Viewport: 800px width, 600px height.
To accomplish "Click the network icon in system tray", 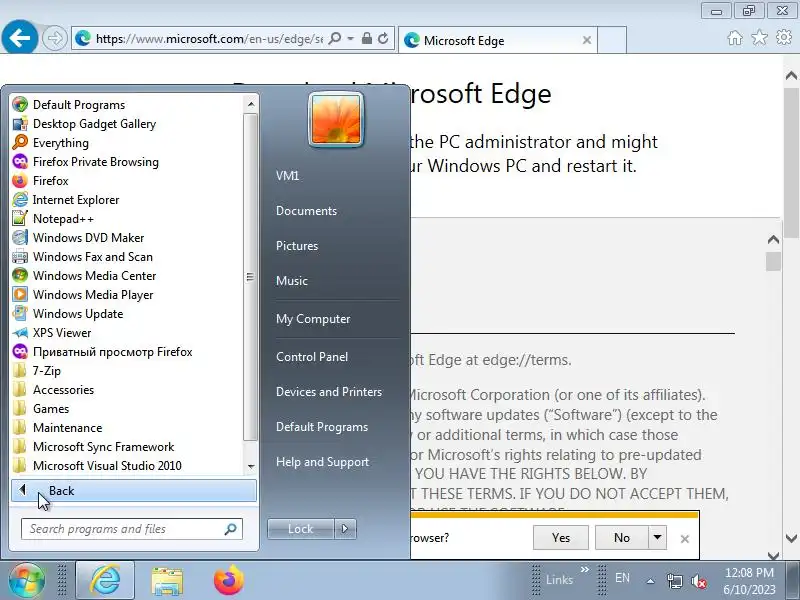I will 674,581.
